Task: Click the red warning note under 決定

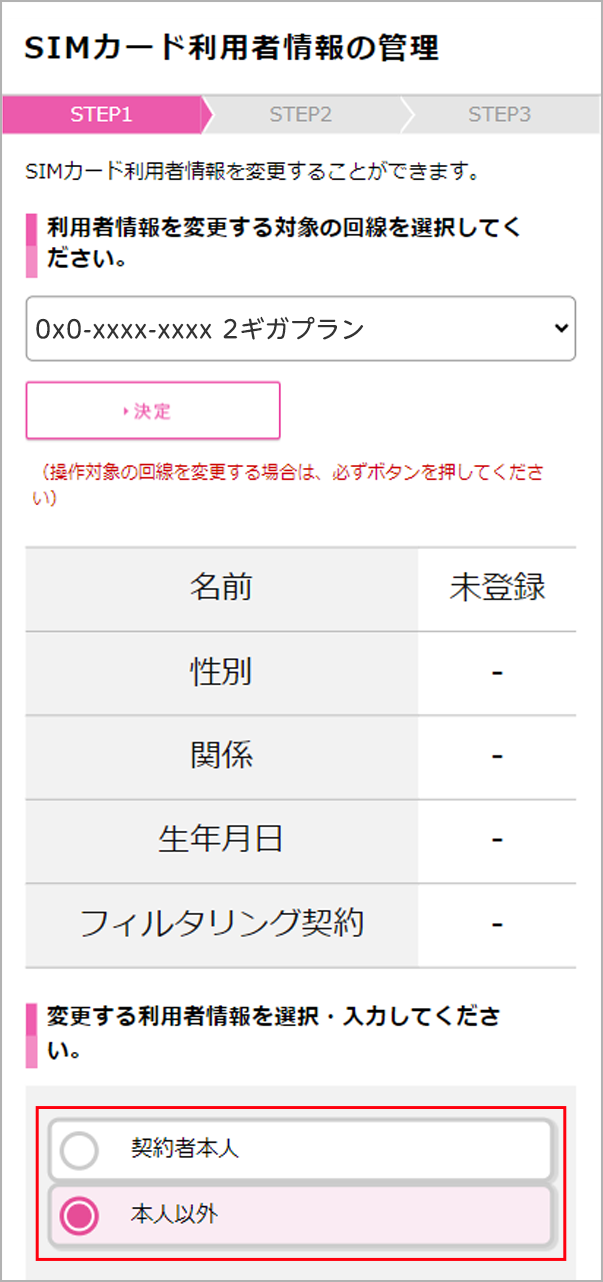Action: pos(290,484)
